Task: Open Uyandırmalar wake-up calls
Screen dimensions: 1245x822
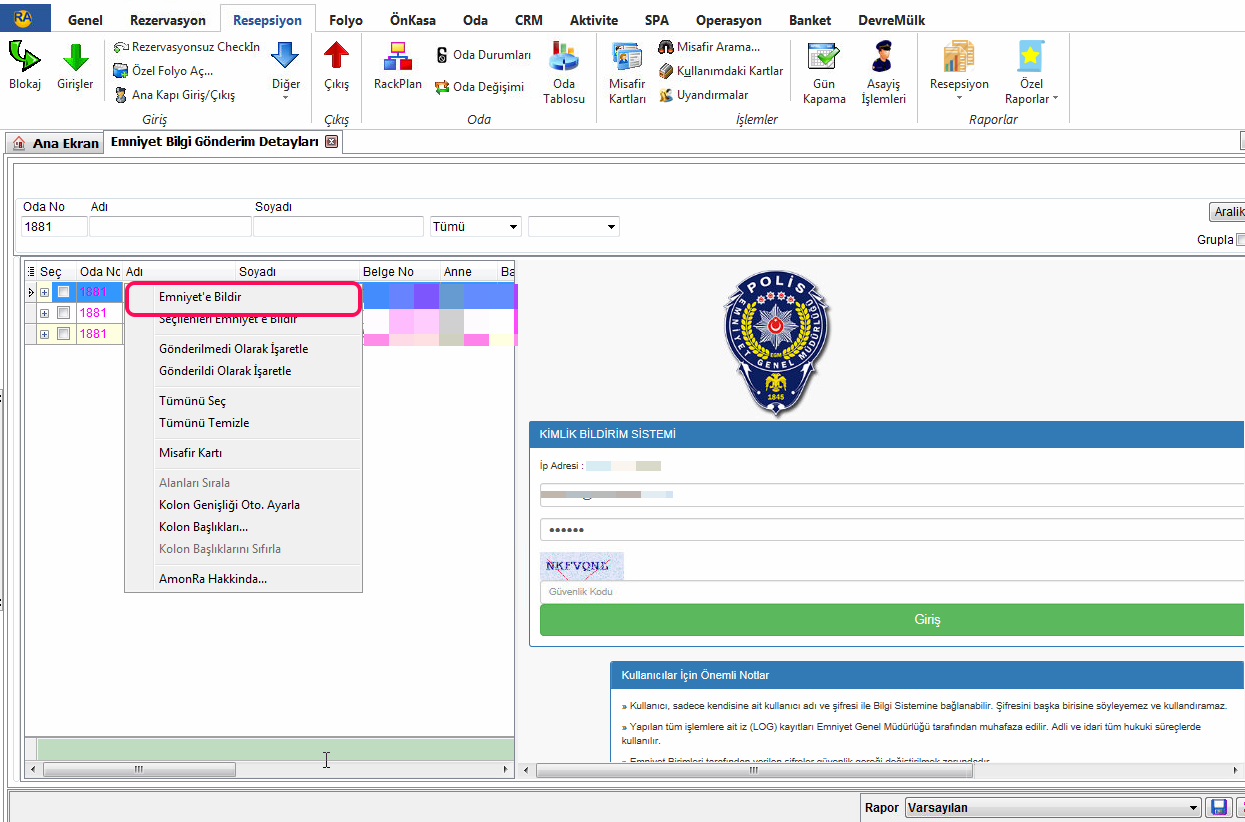Action: tap(703, 95)
